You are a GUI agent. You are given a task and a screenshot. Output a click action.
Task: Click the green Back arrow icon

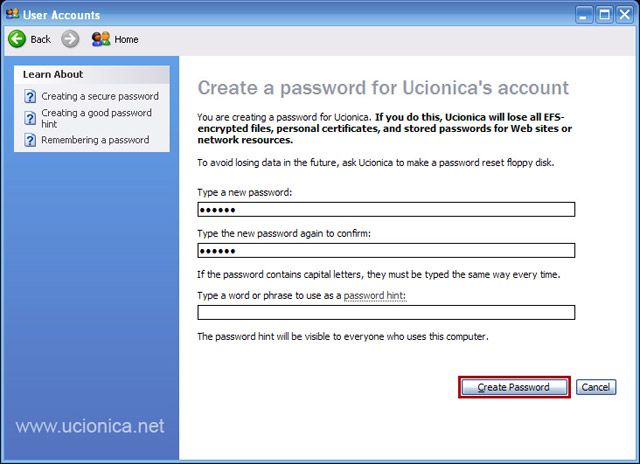[x=17, y=39]
